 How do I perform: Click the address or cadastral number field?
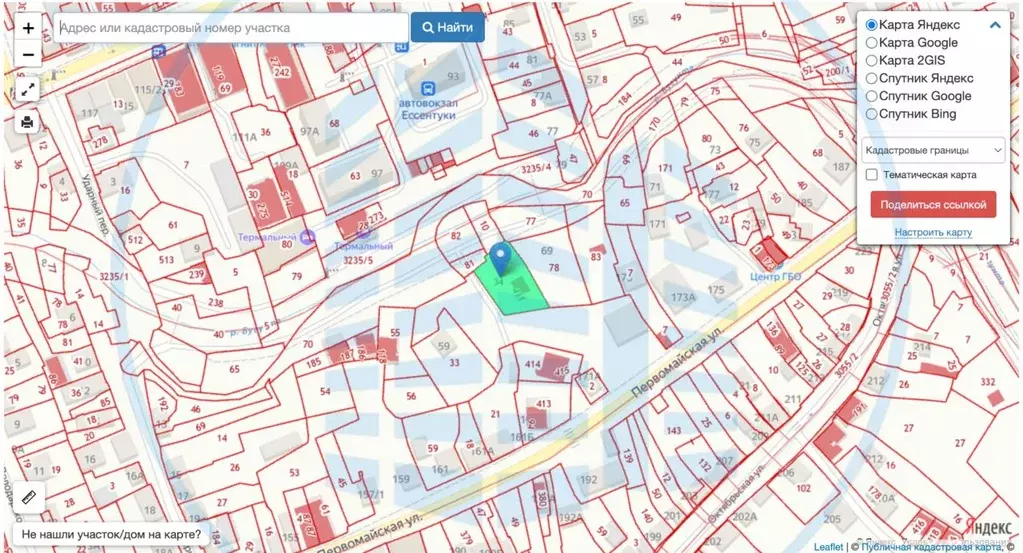point(231,28)
